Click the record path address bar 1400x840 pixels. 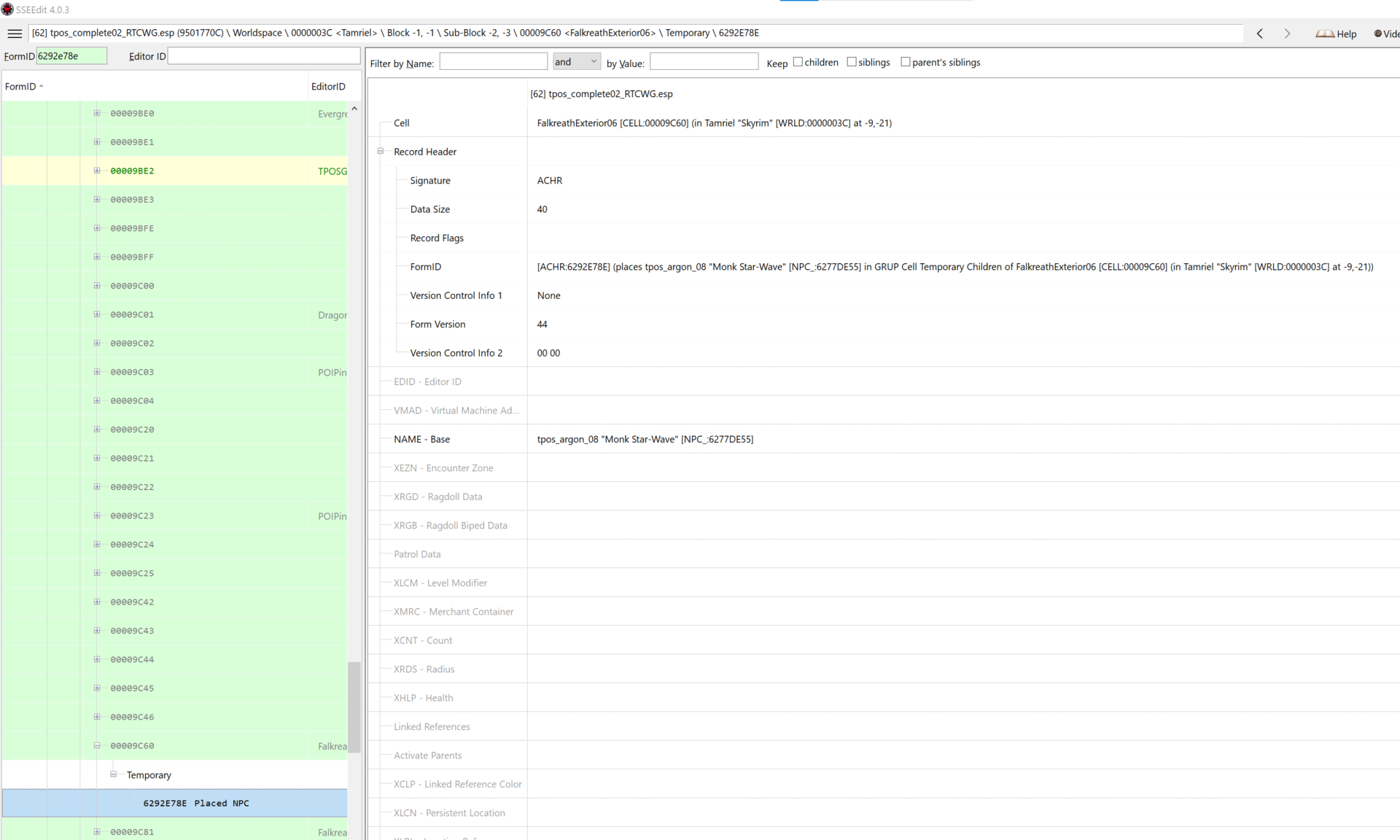tap(635, 34)
